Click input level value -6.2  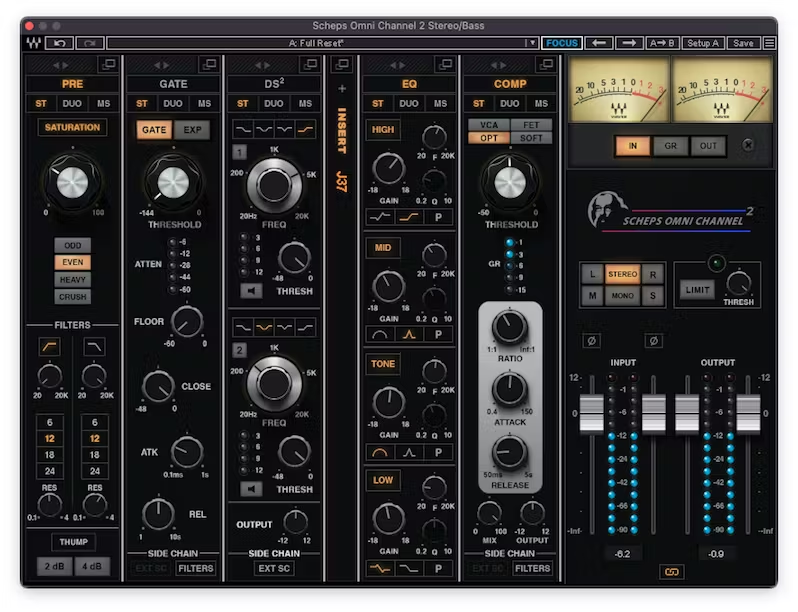[623, 553]
